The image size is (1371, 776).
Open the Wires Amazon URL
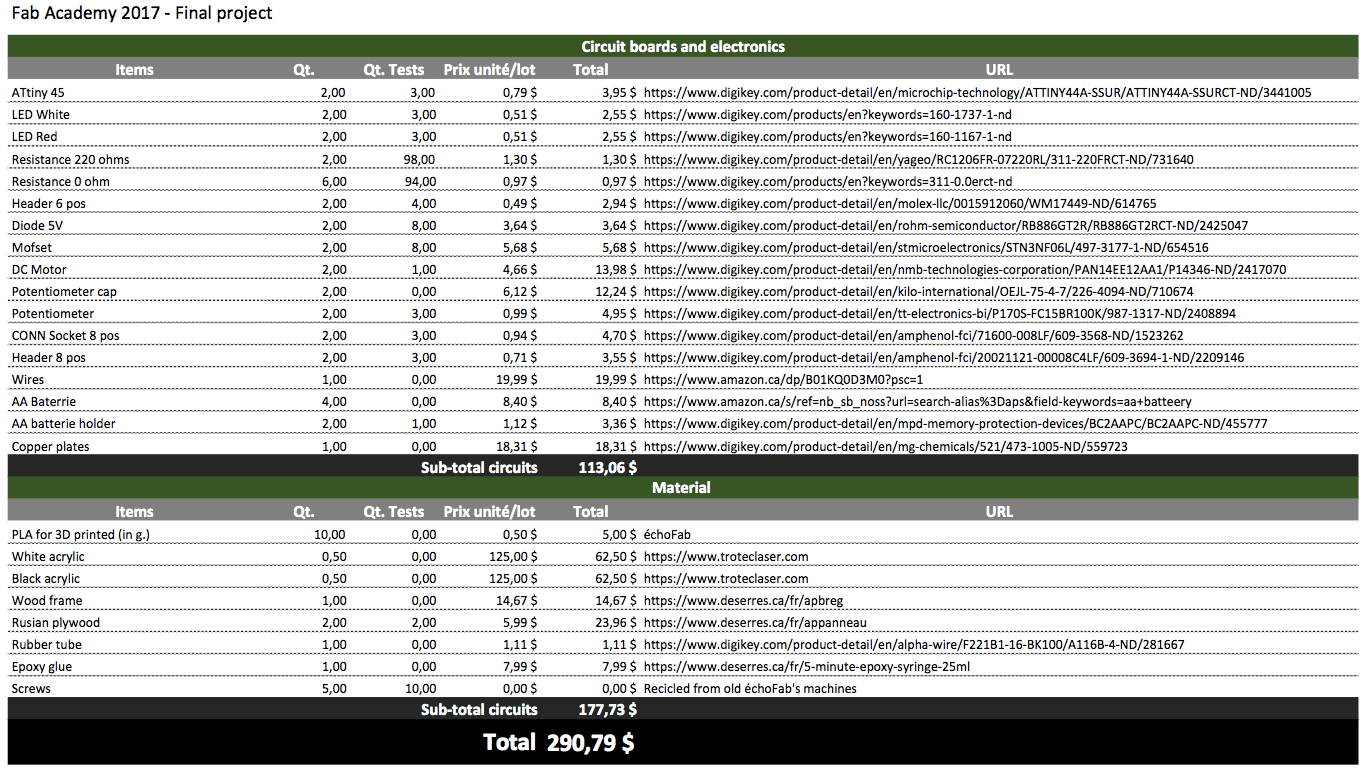pos(784,380)
